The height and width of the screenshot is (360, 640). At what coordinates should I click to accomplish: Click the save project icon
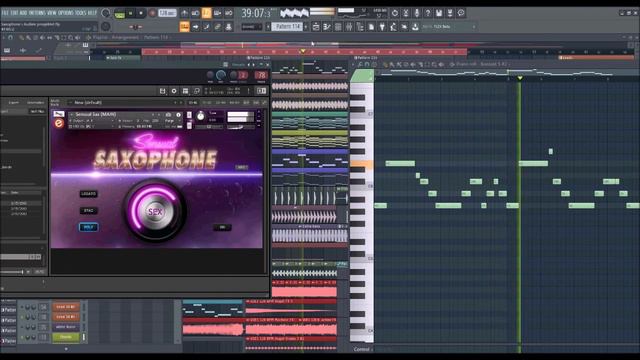coord(438,13)
